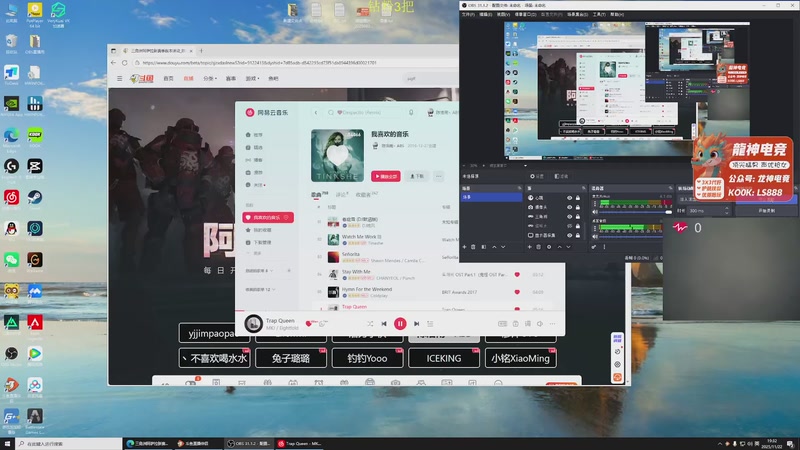Add a scene with OBS scenes plus icon
800x450 pixels.
pos(464,247)
